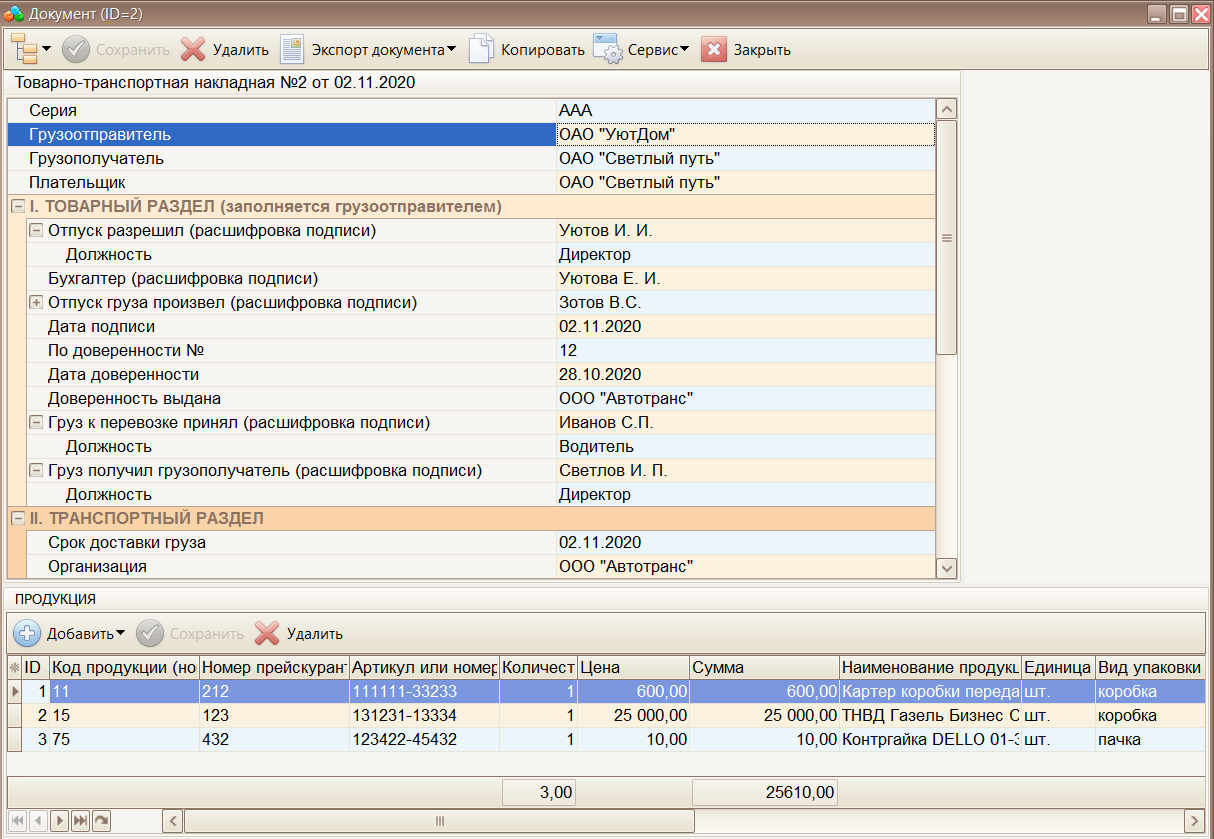Edit the Грузоотправитель value ОАО "УютДом"

[x=745, y=134]
